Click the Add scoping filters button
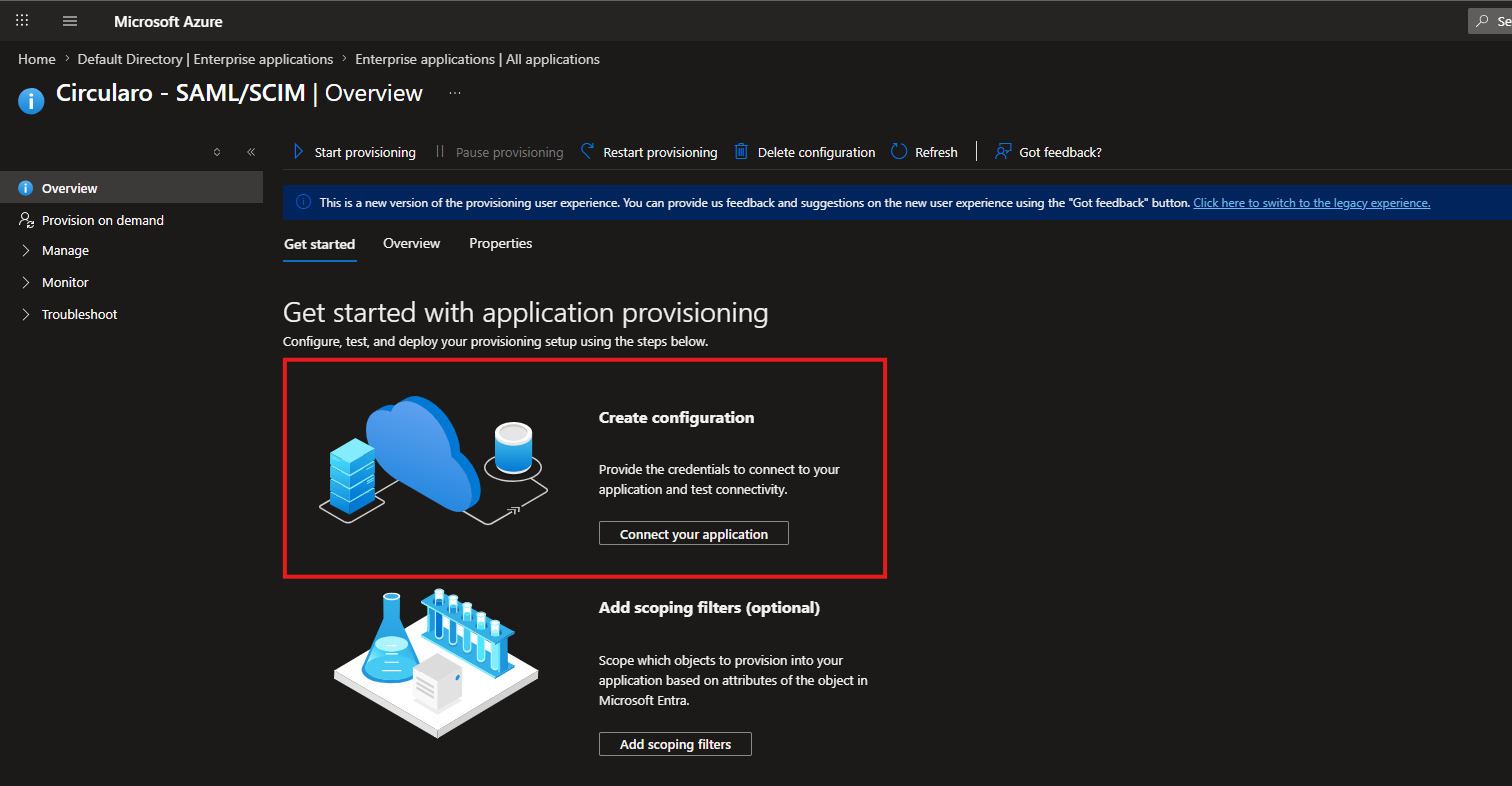The image size is (1512, 786). (x=675, y=744)
